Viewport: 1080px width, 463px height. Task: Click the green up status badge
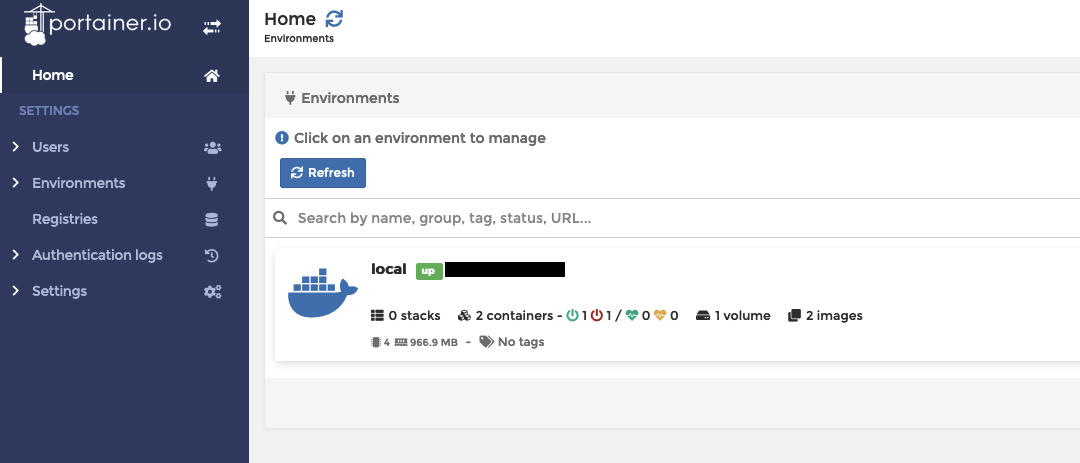tap(428, 271)
